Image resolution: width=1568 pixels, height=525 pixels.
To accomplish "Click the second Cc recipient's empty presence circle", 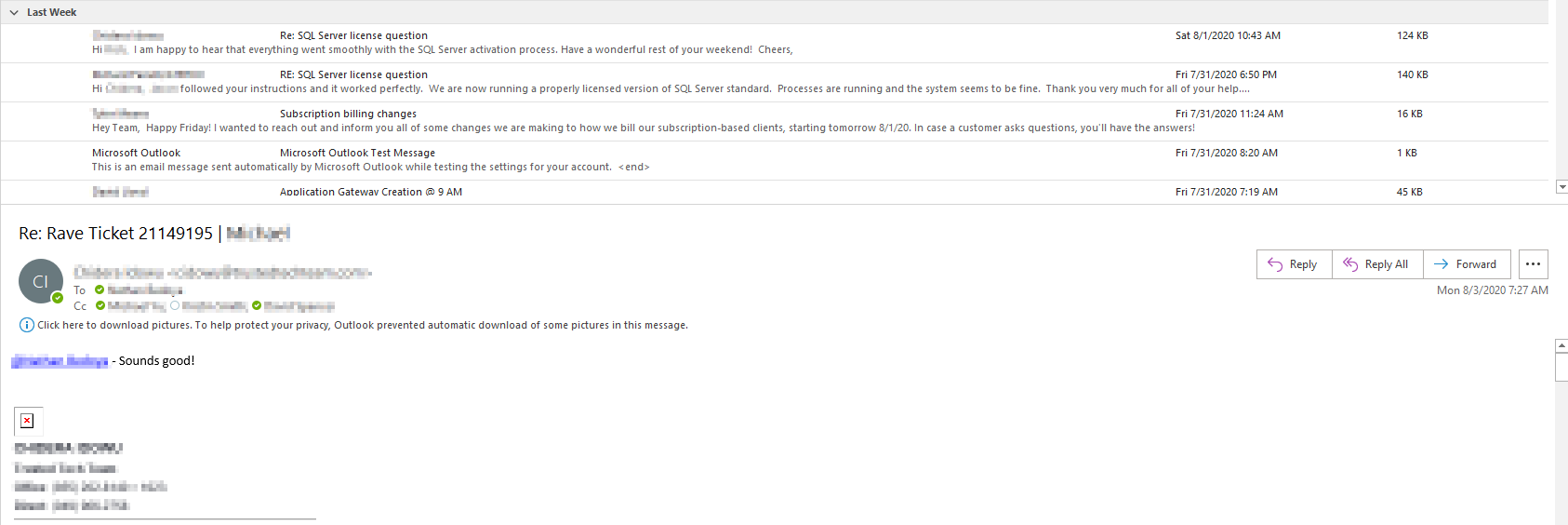I will click(175, 305).
